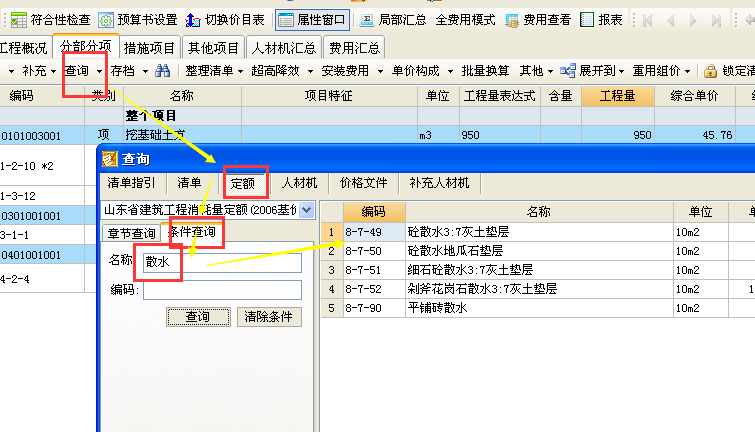This screenshot has width=755, height=432.
Task: Select row 0101003001 挖基础土方
Action: pos(378,135)
